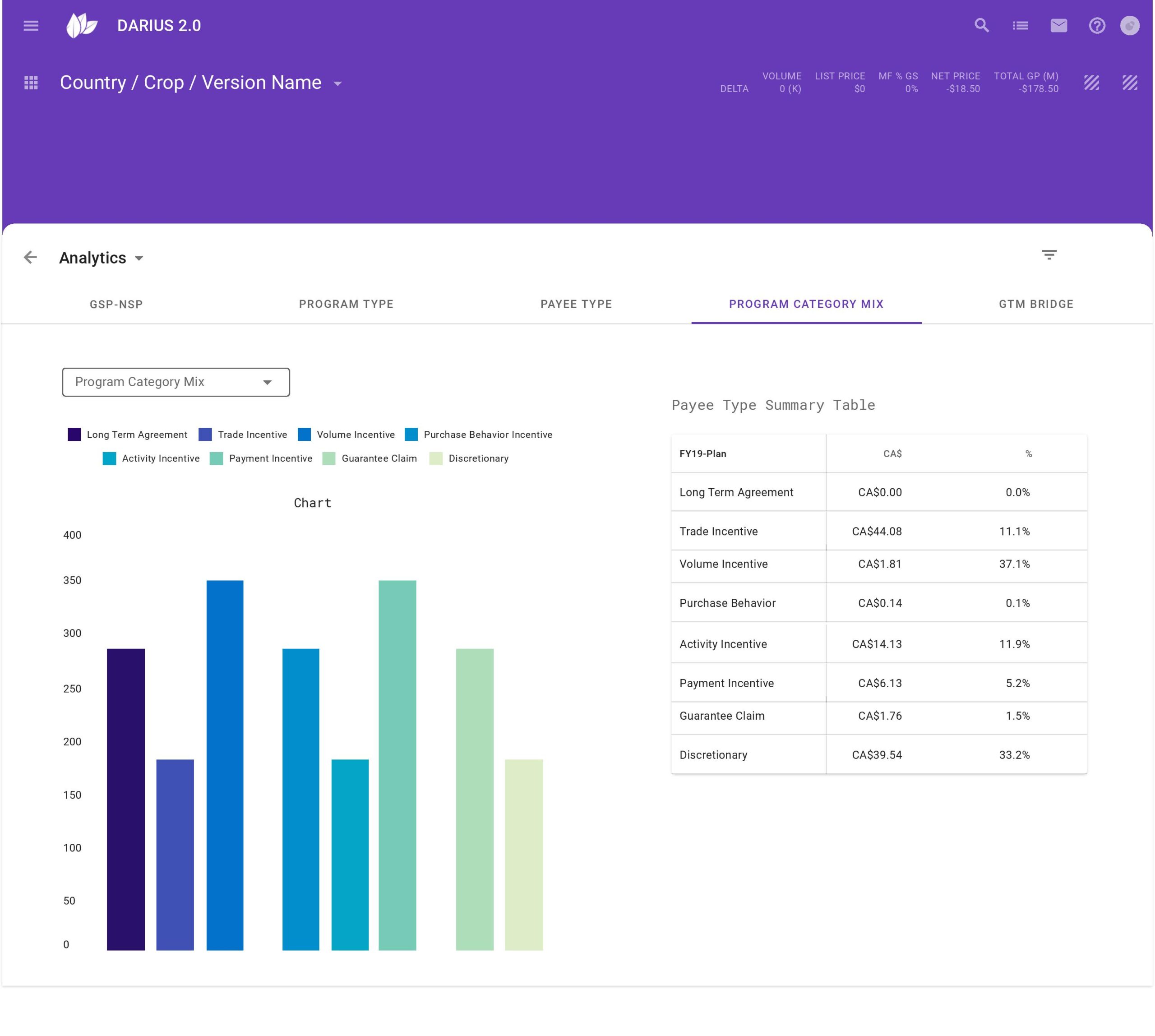The image size is (1155, 1036).
Task: Open the user profile avatar
Action: [1129, 26]
